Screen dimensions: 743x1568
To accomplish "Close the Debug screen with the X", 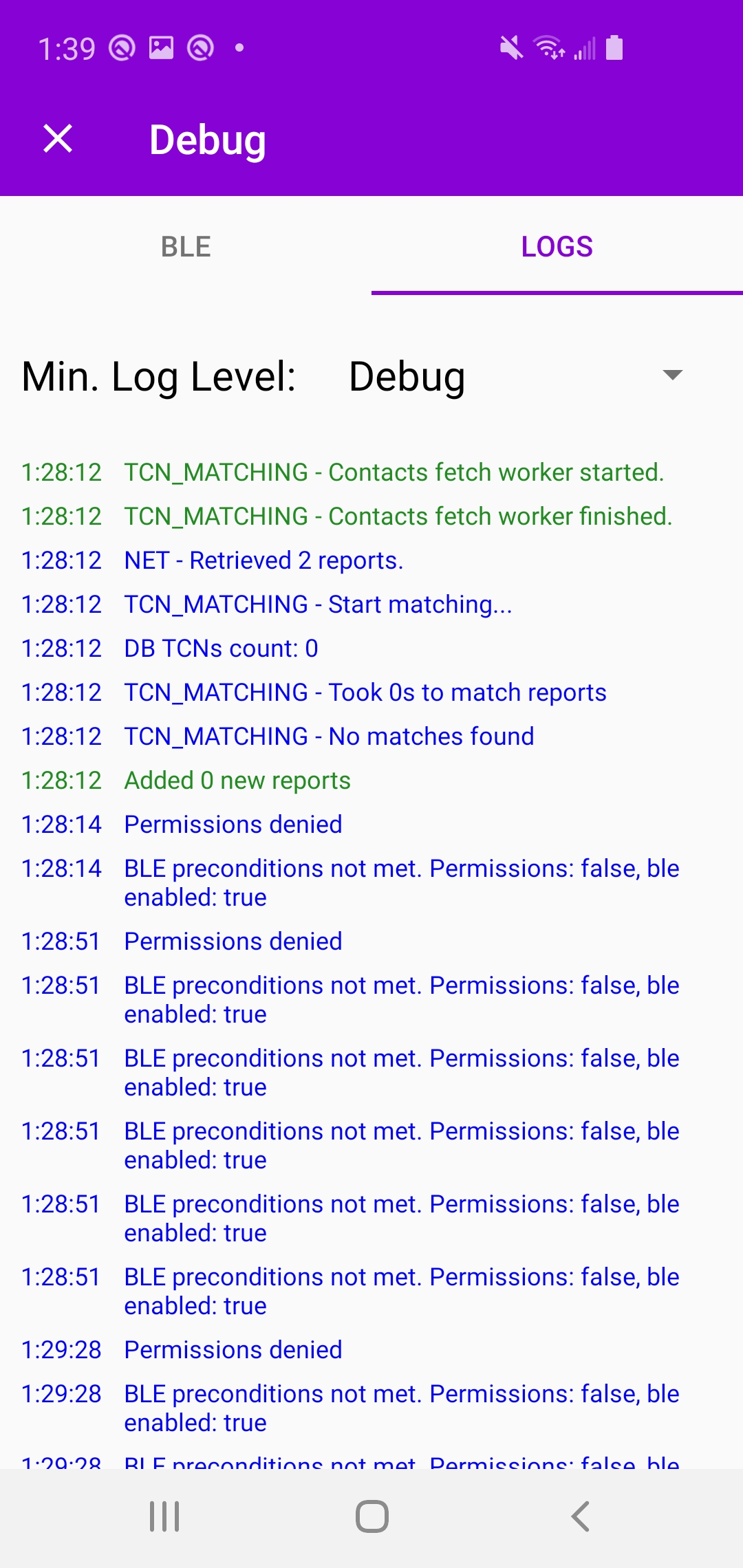I will pyautogui.click(x=58, y=140).
